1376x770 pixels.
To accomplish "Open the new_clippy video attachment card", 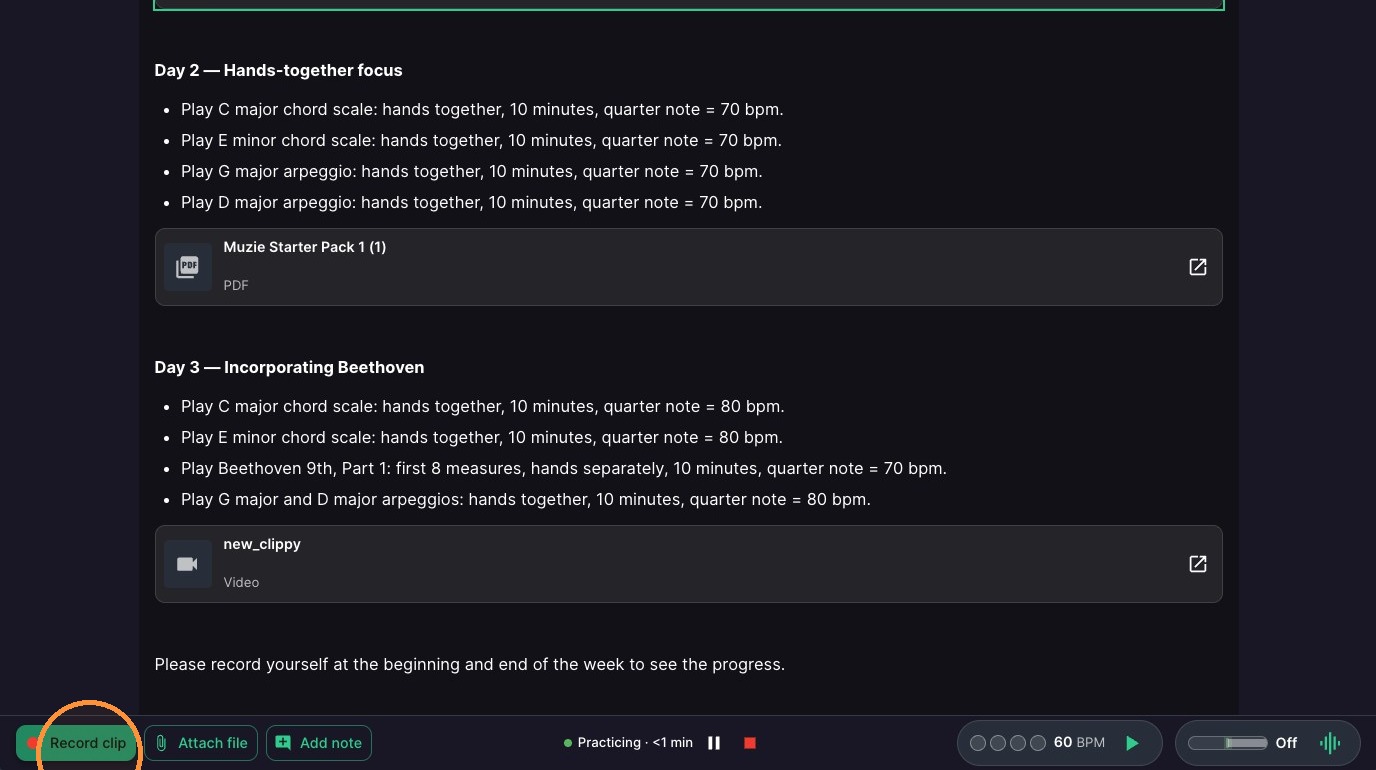I will click(688, 564).
